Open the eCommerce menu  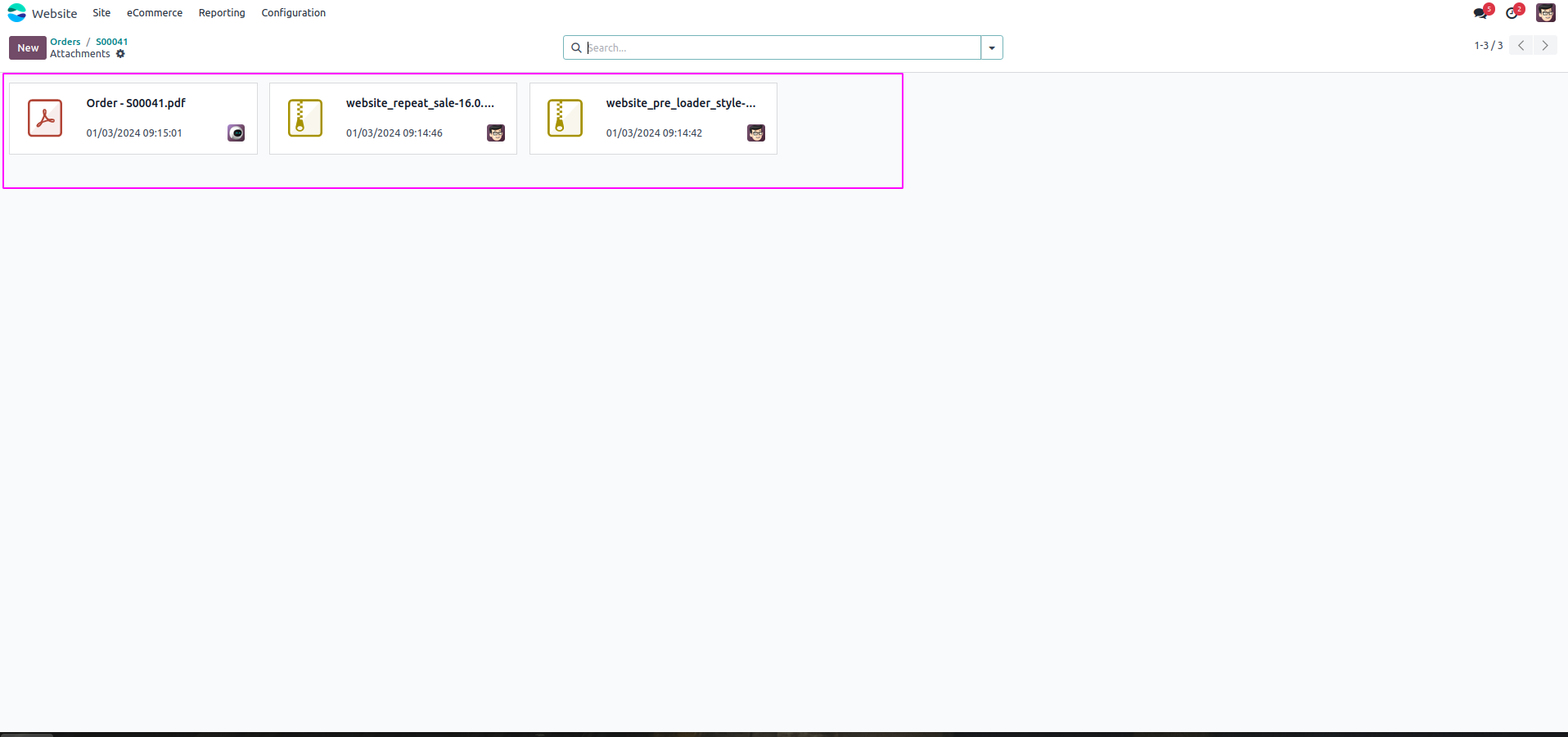coord(155,13)
